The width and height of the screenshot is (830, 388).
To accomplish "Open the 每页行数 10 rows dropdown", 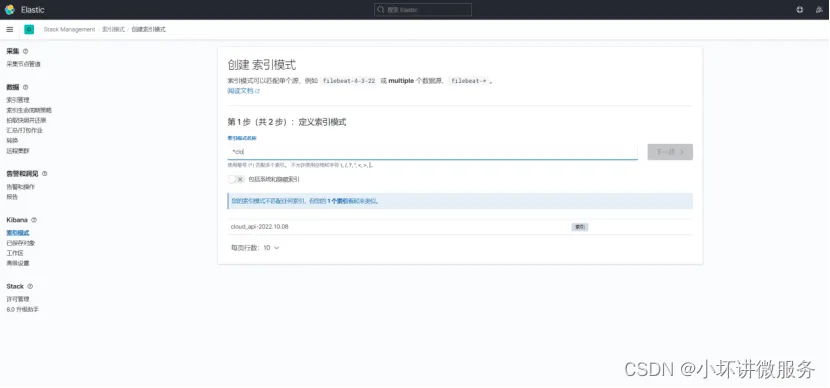I will pos(255,248).
